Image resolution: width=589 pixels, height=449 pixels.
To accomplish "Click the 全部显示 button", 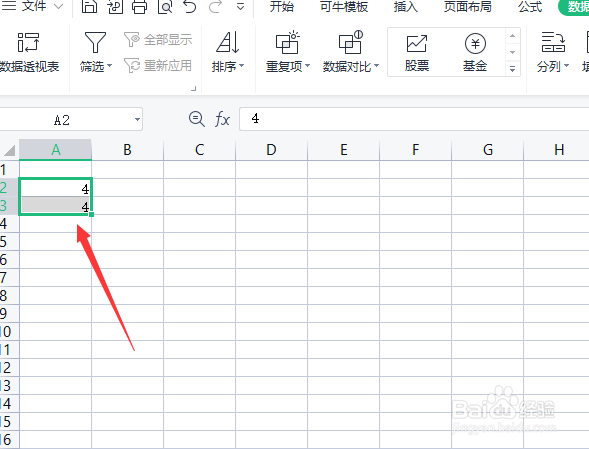I will [158, 39].
